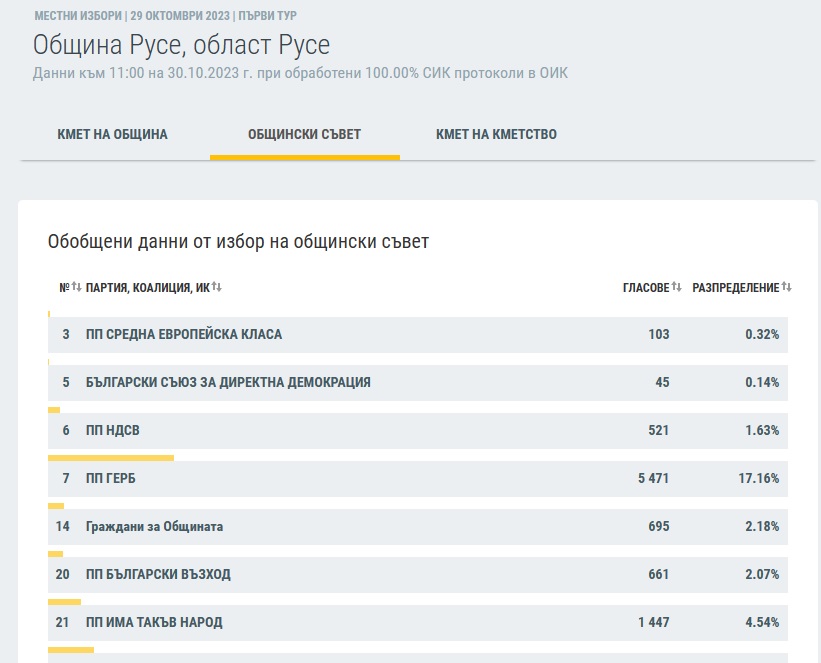Viewport: 821px width, 663px height.
Task: Open the Граждани за Общината entry
Action: (x=155, y=526)
